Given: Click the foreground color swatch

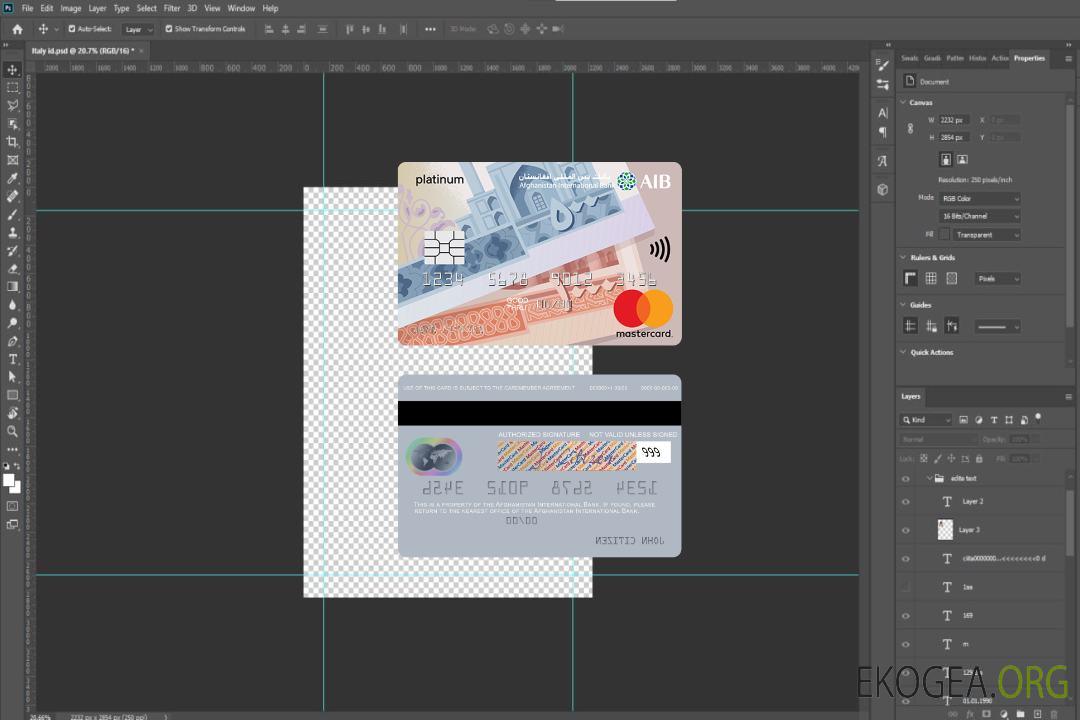Looking at the screenshot, I should pyautogui.click(x=8, y=480).
